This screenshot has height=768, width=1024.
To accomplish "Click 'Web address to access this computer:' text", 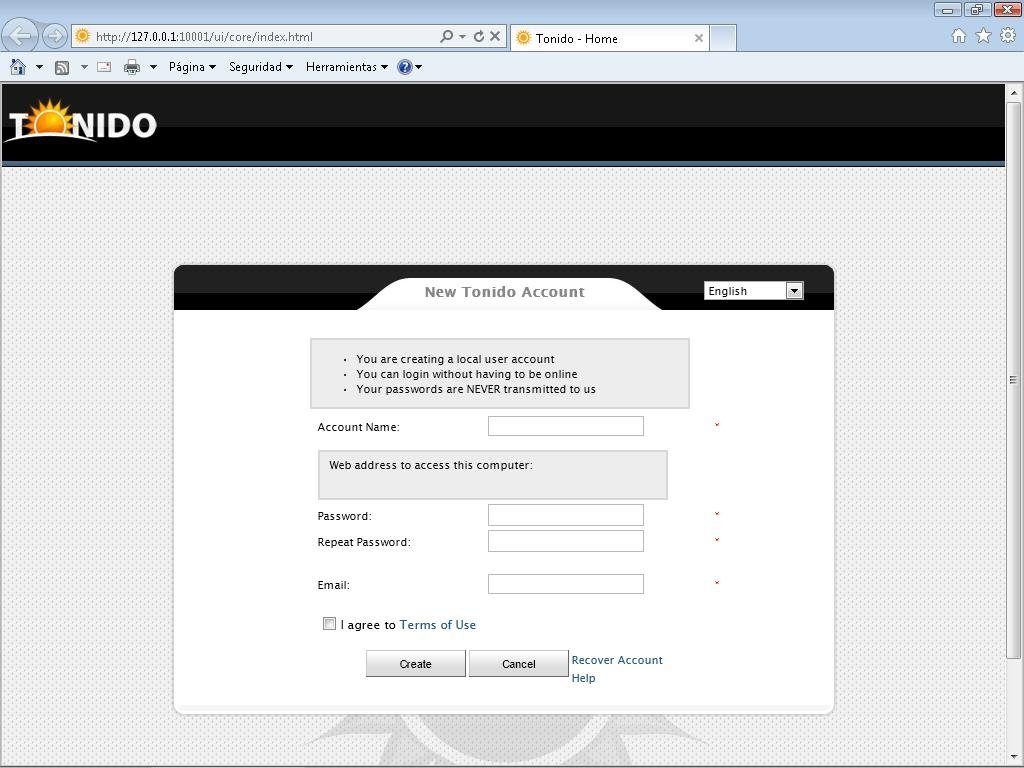I will tap(431, 465).
